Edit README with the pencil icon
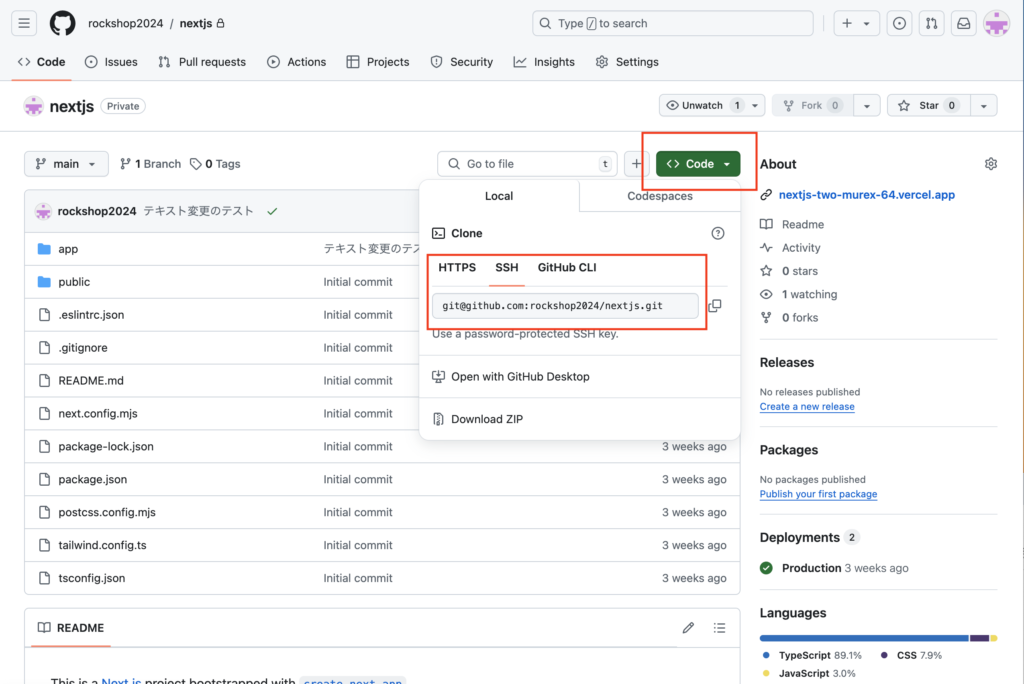The image size is (1024, 684). tap(688, 628)
